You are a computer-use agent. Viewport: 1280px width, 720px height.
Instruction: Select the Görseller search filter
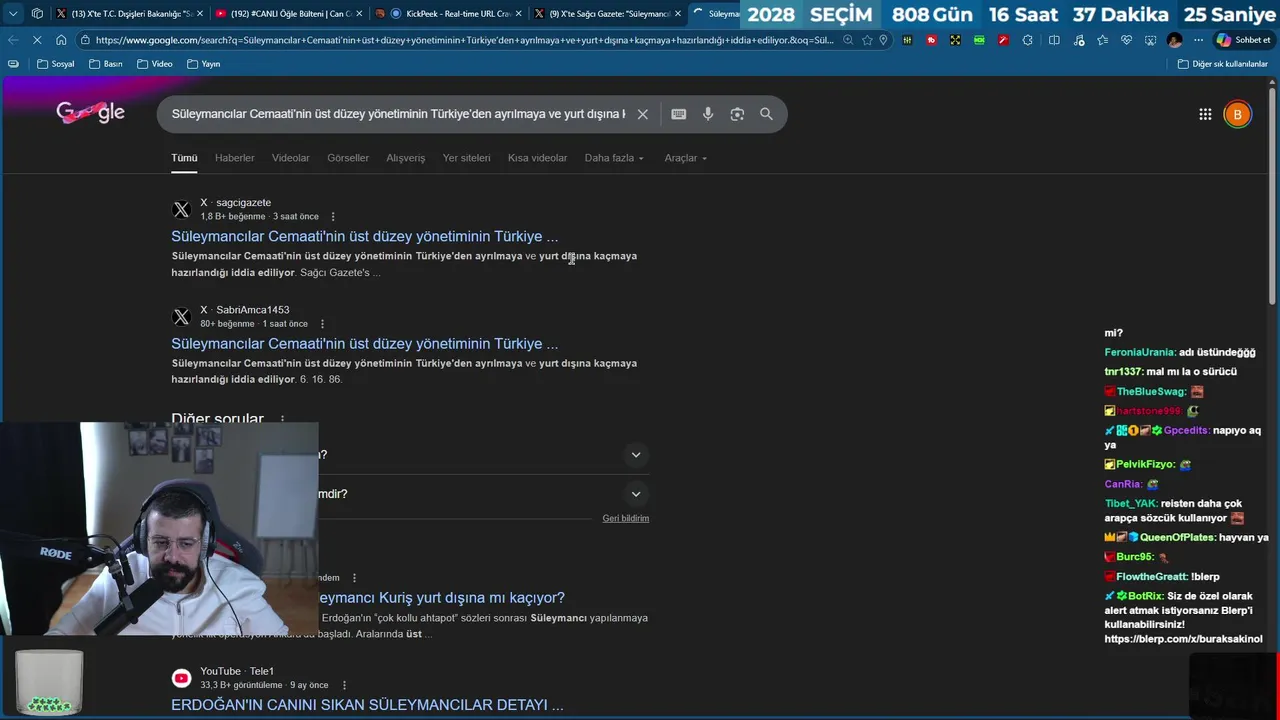tap(348, 158)
